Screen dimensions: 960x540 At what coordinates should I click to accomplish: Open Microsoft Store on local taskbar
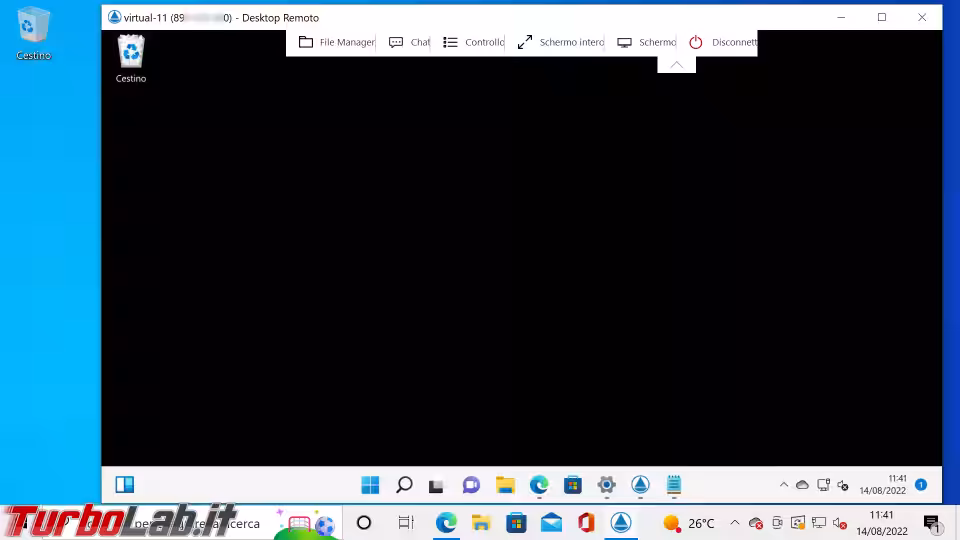(x=516, y=523)
